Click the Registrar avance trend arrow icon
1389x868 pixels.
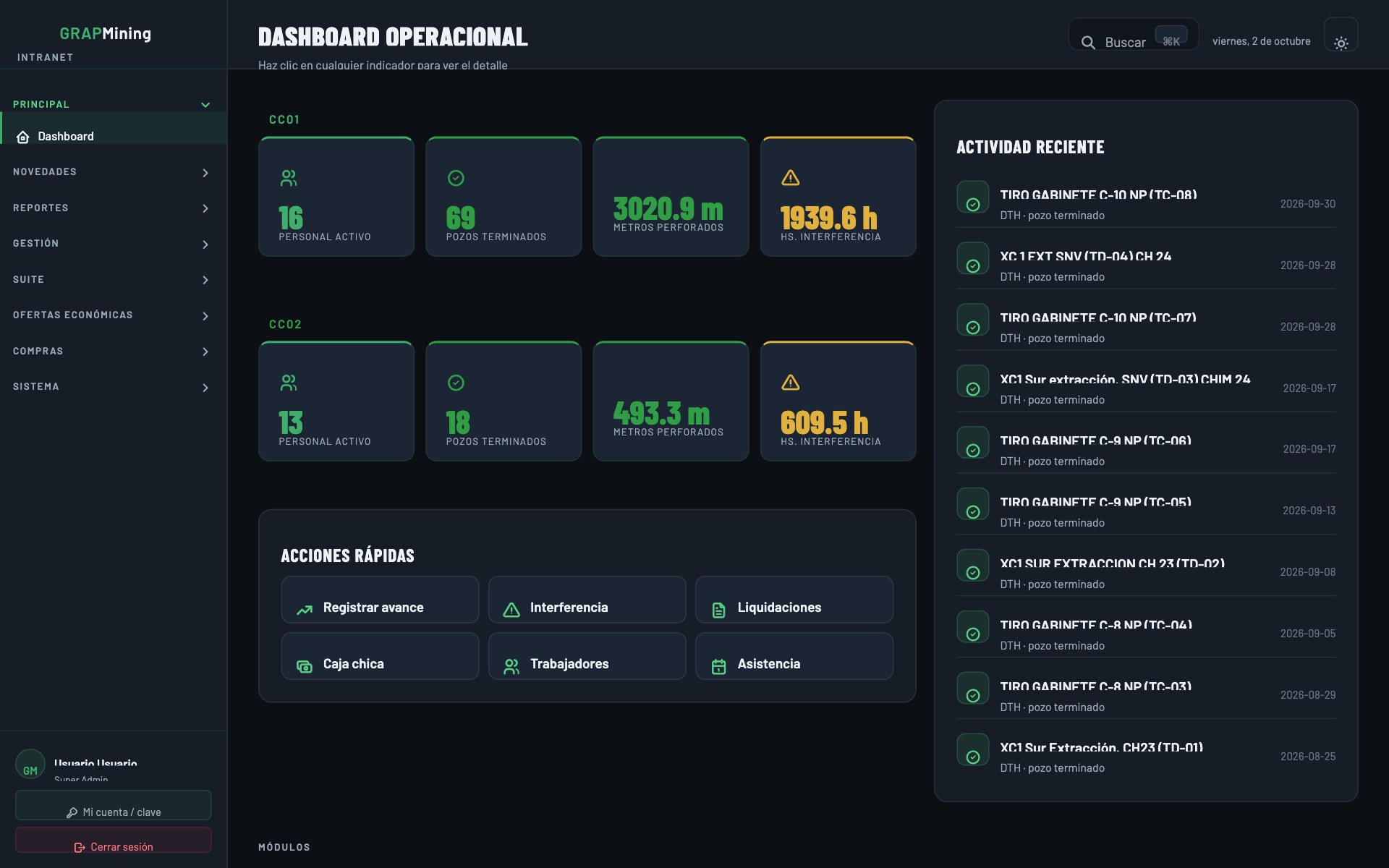pyautogui.click(x=305, y=610)
